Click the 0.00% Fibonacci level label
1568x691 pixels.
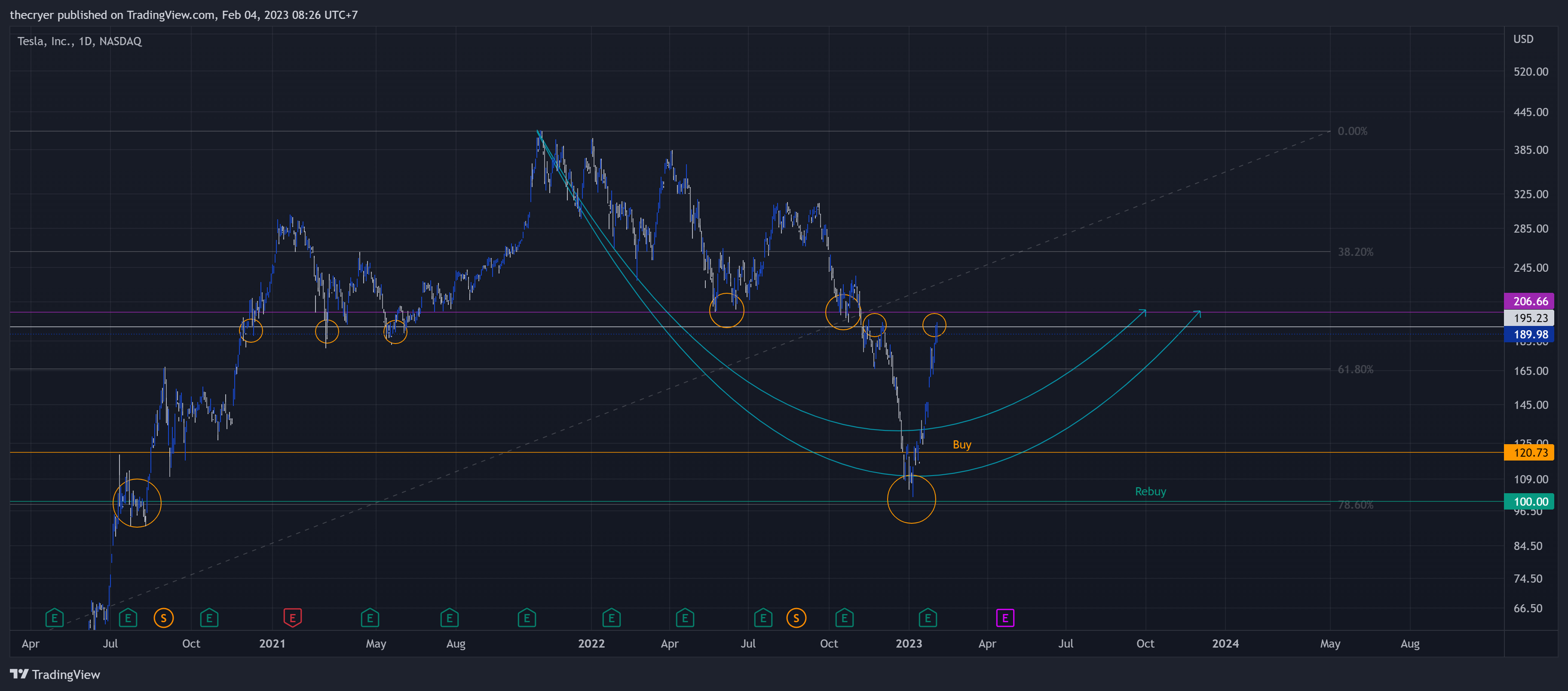point(1352,131)
